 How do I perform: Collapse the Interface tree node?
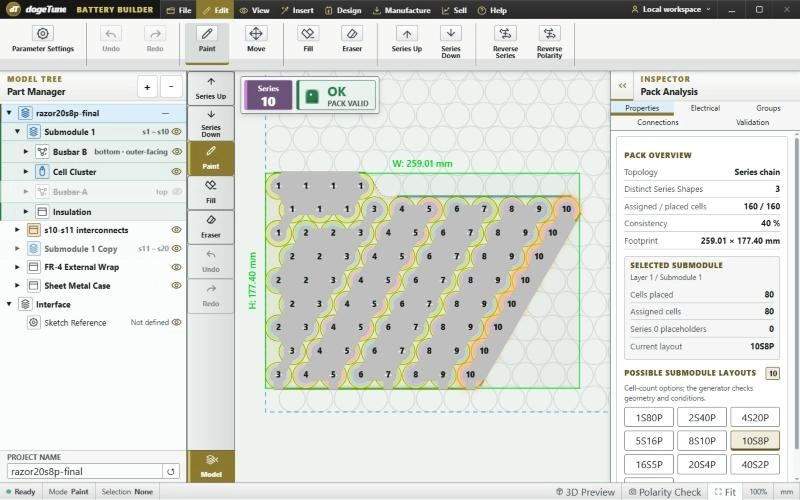click(x=9, y=304)
